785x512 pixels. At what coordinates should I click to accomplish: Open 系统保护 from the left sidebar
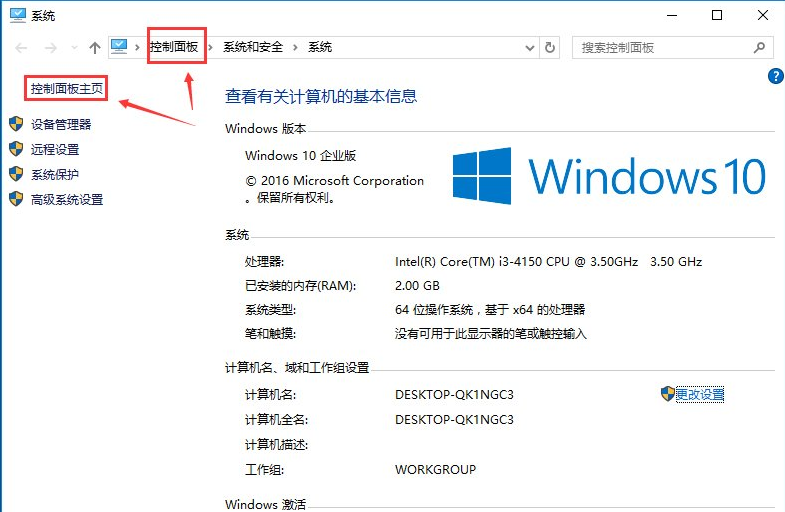tap(54, 174)
